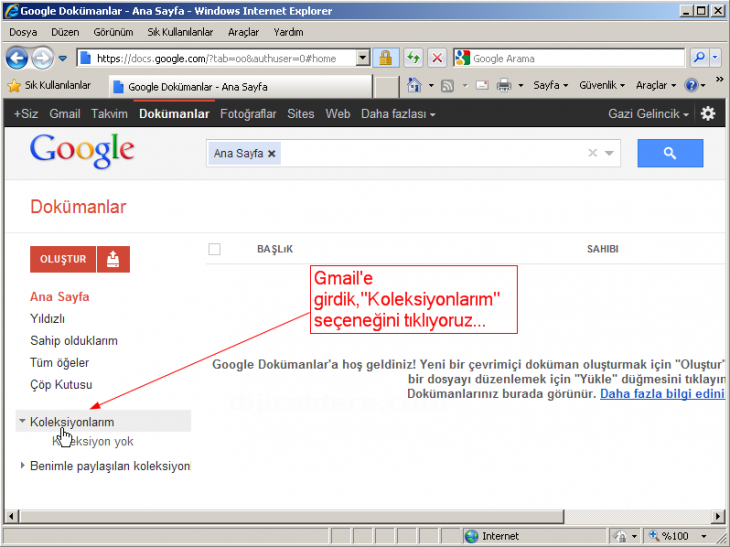730x547 pixels.
Task: Click the Print icon in the command bar
Action: point(504,86)
